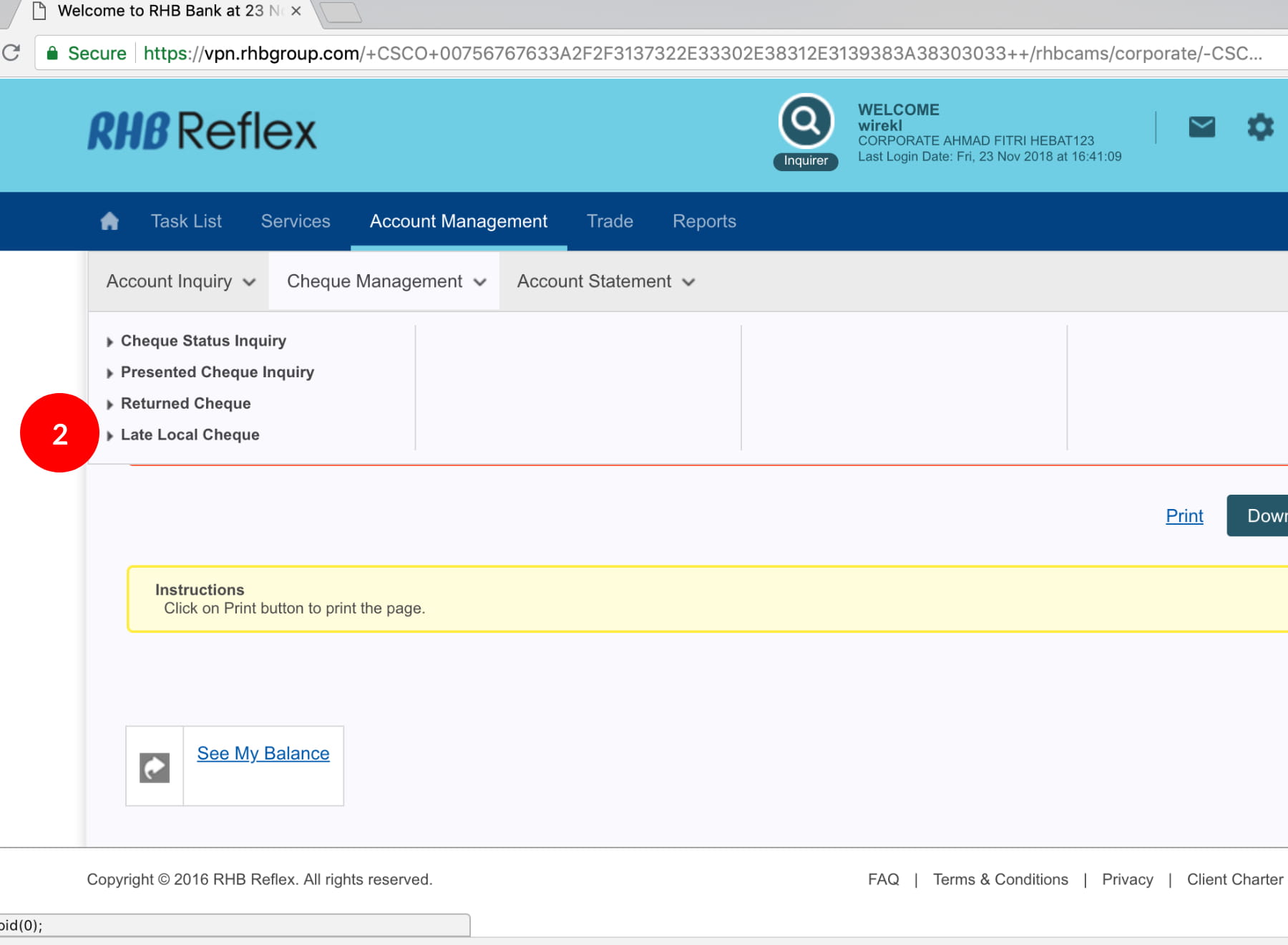This screenshot has height=945, width=1288.
Task: Close the RHB Bank browser tab
Action: pos(296,11)
